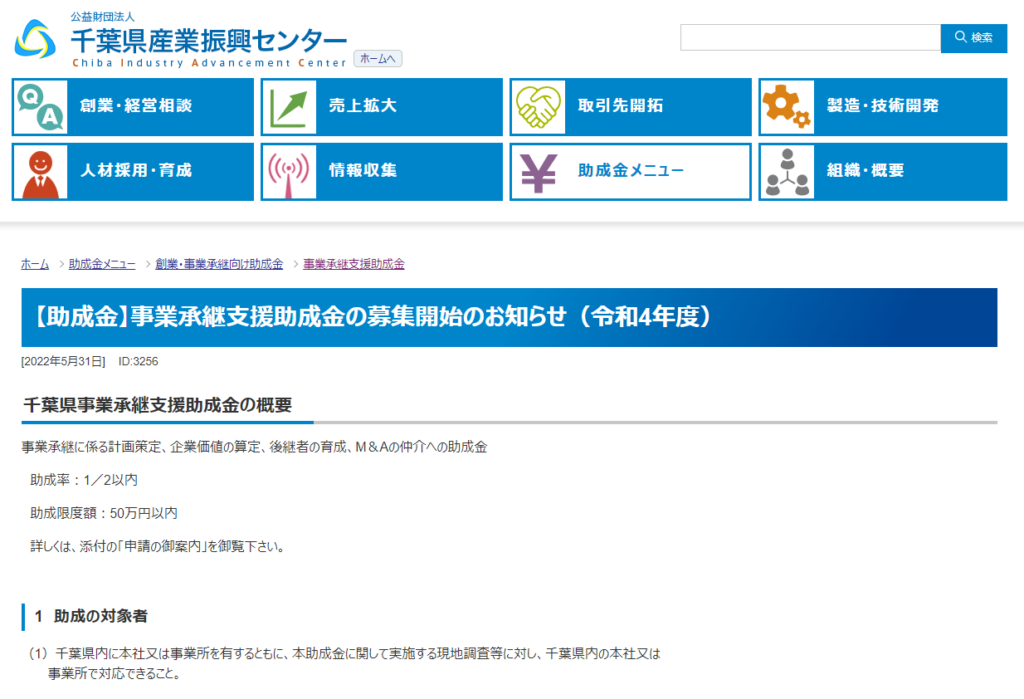Open 助成金メニュー breadcrumb link
This screenshot has height=699, width=1024.
pyautogui.click(x=102, y=264)
